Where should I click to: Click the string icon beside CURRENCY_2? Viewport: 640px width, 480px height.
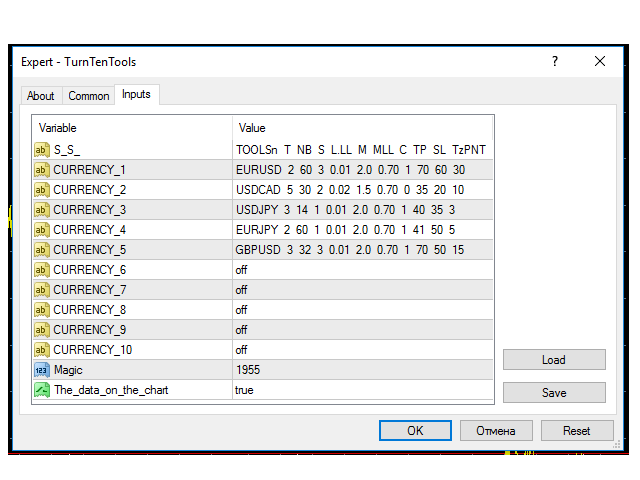pyautogui.click(x=42, y=190)
